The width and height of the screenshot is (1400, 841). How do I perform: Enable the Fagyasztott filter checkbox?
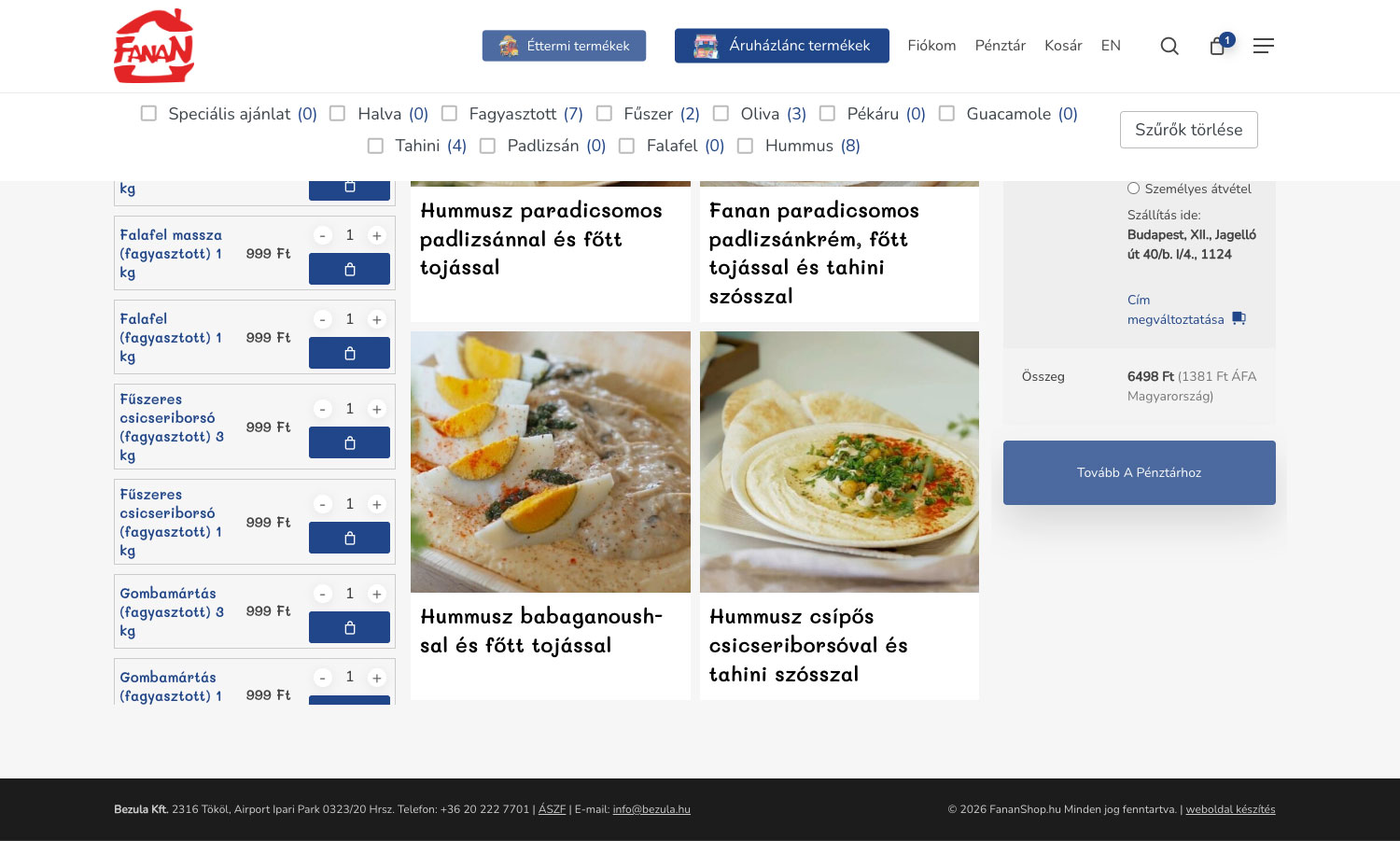coord(450,114)
